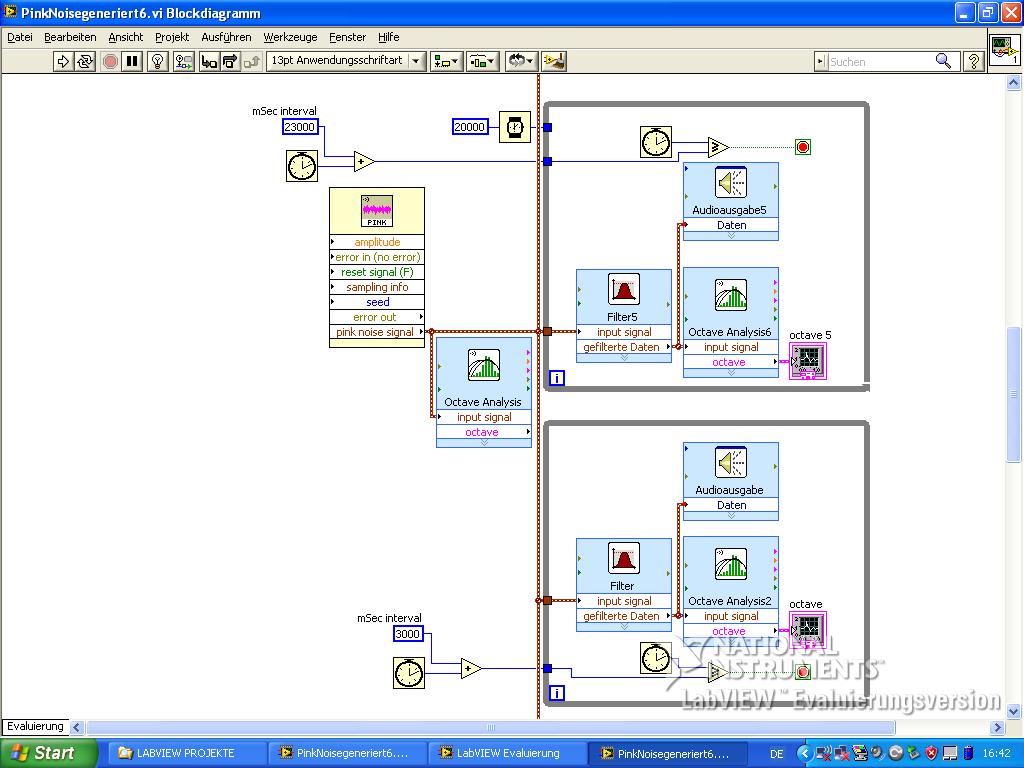Click the vertical scrollbar down arrow

[x=1014, y=711]
